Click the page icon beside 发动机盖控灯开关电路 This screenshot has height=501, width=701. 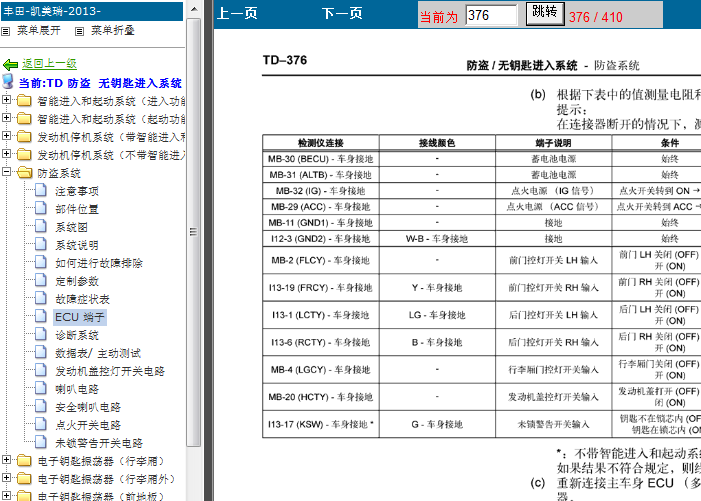pos(41,370)
